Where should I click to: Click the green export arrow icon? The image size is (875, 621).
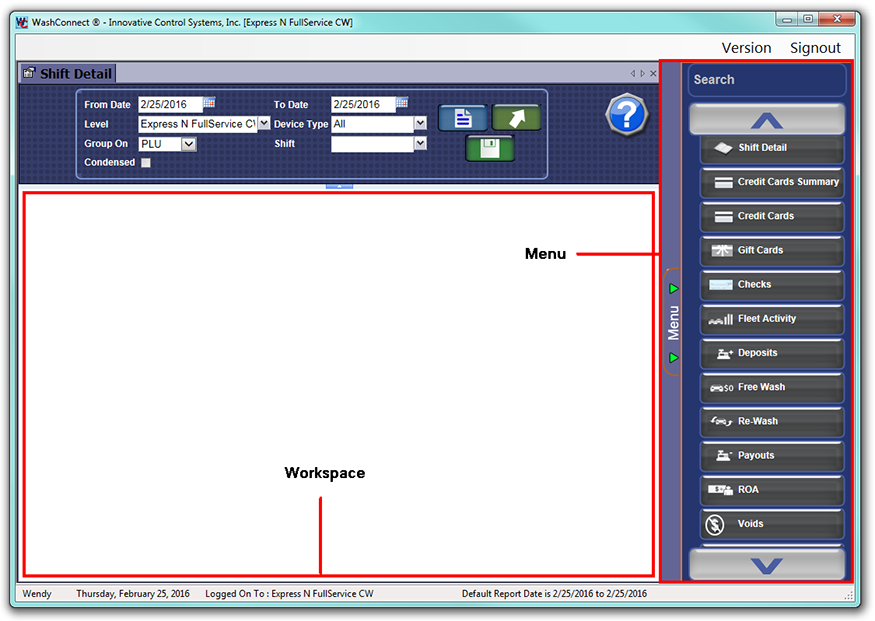click(x=516, y=118)
